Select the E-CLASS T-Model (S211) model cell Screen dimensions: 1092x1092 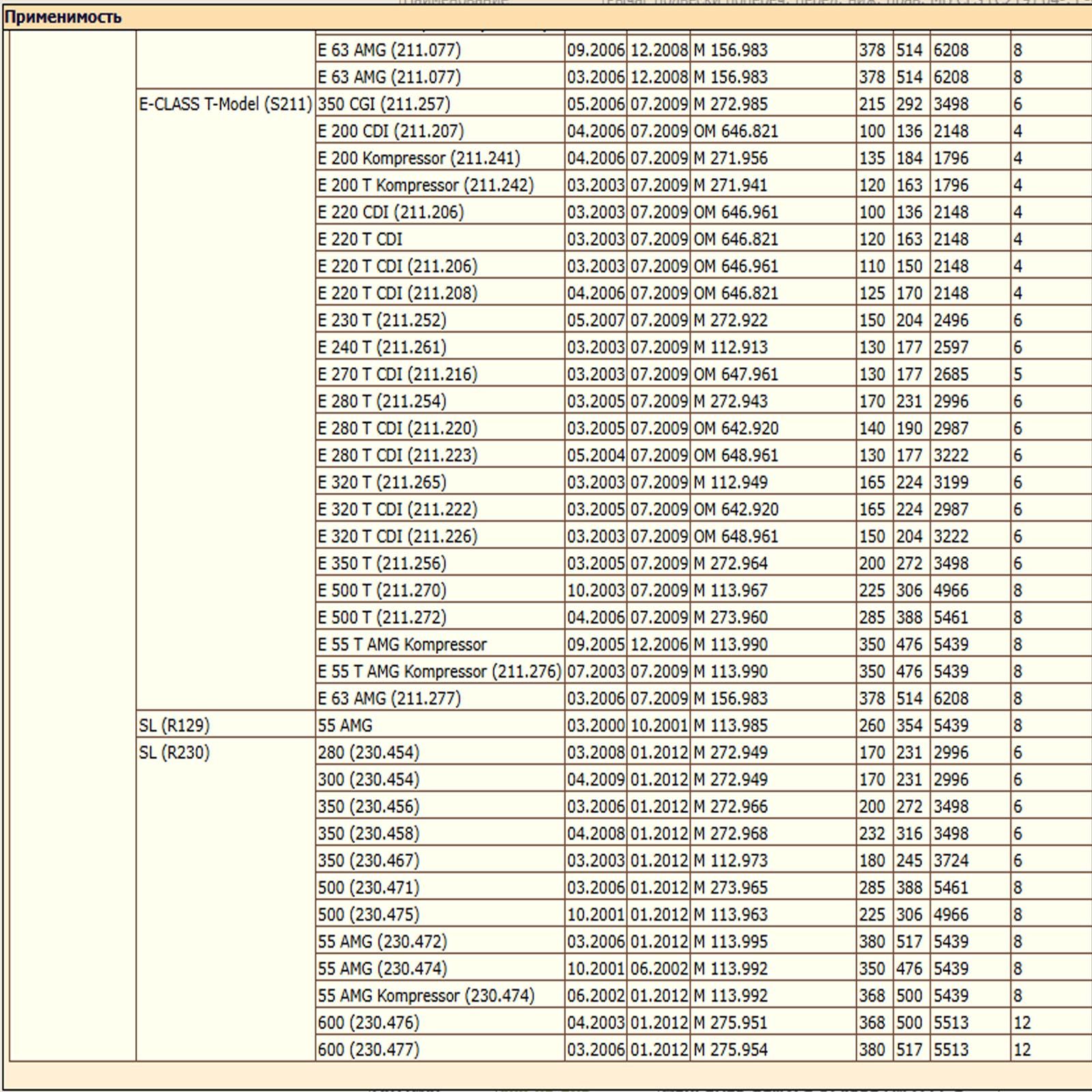[x=225, y=104]
